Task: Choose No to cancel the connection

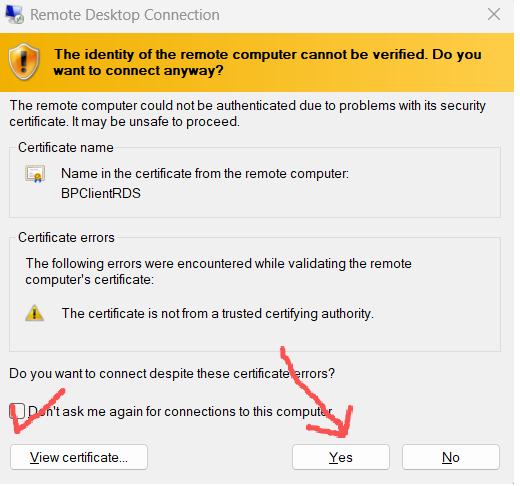Action: pos(451,457)
